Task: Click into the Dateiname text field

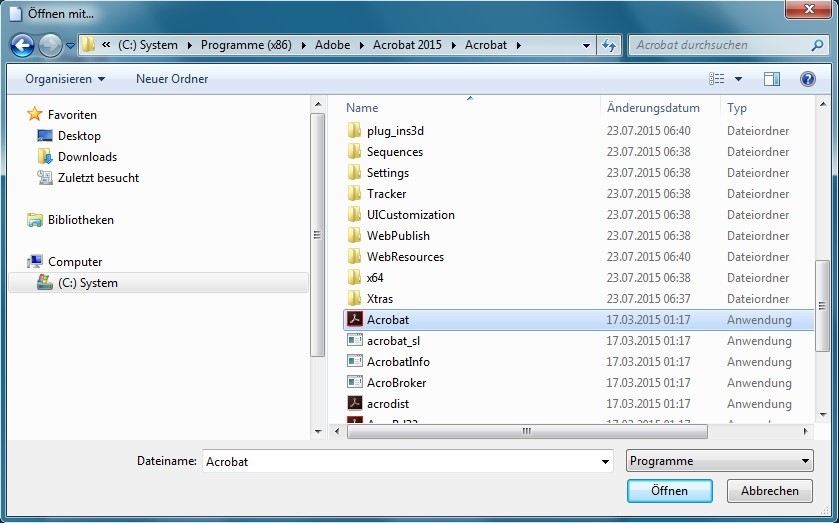Action: pos(400,462)
